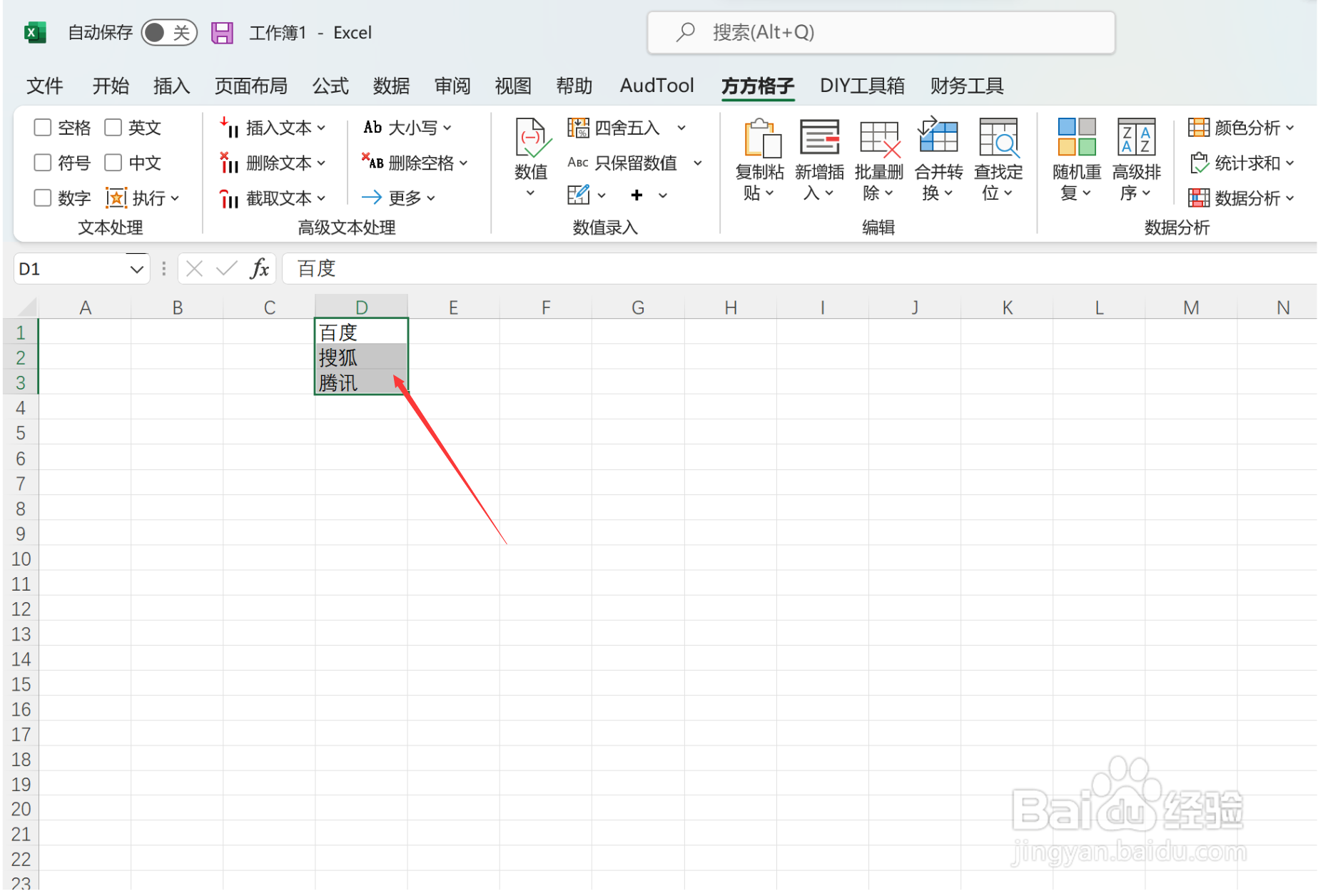1318x896 pixels.
Task: Click the Excel app icon in title bar
Action: 35,33
